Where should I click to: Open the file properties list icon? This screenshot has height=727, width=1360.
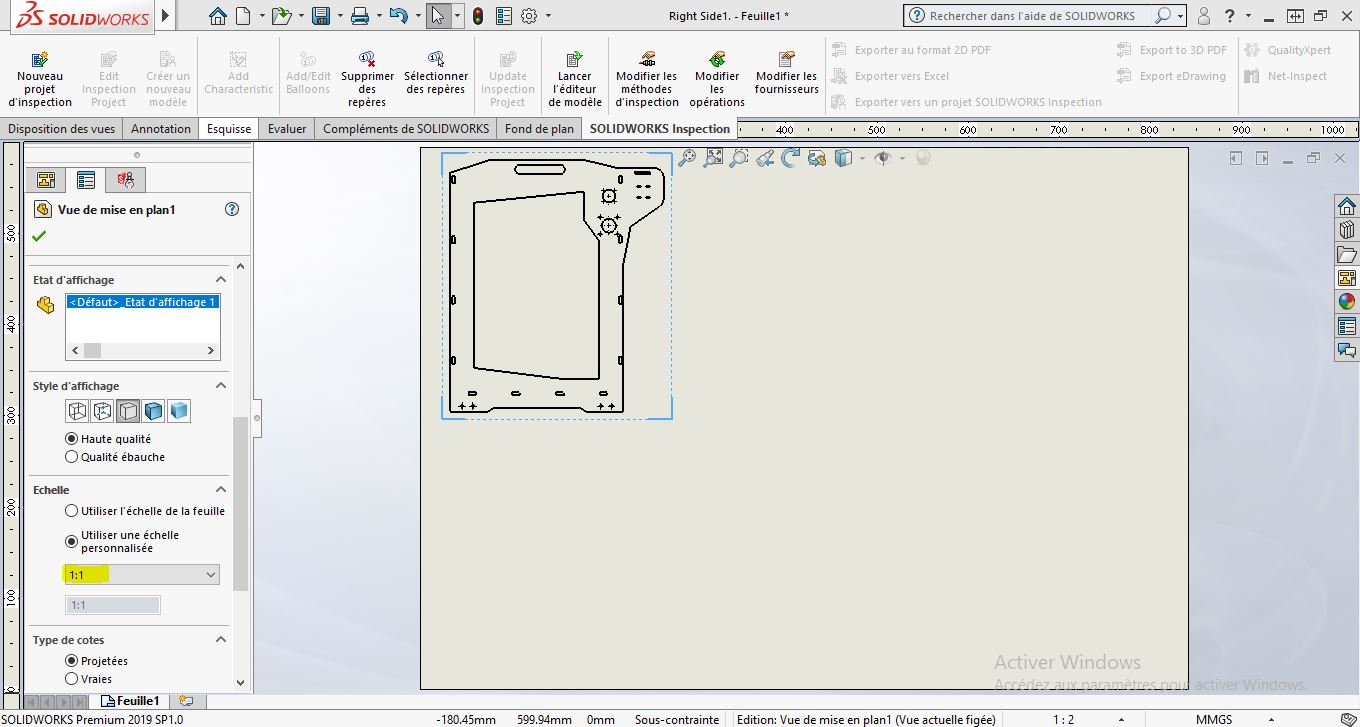503,16
